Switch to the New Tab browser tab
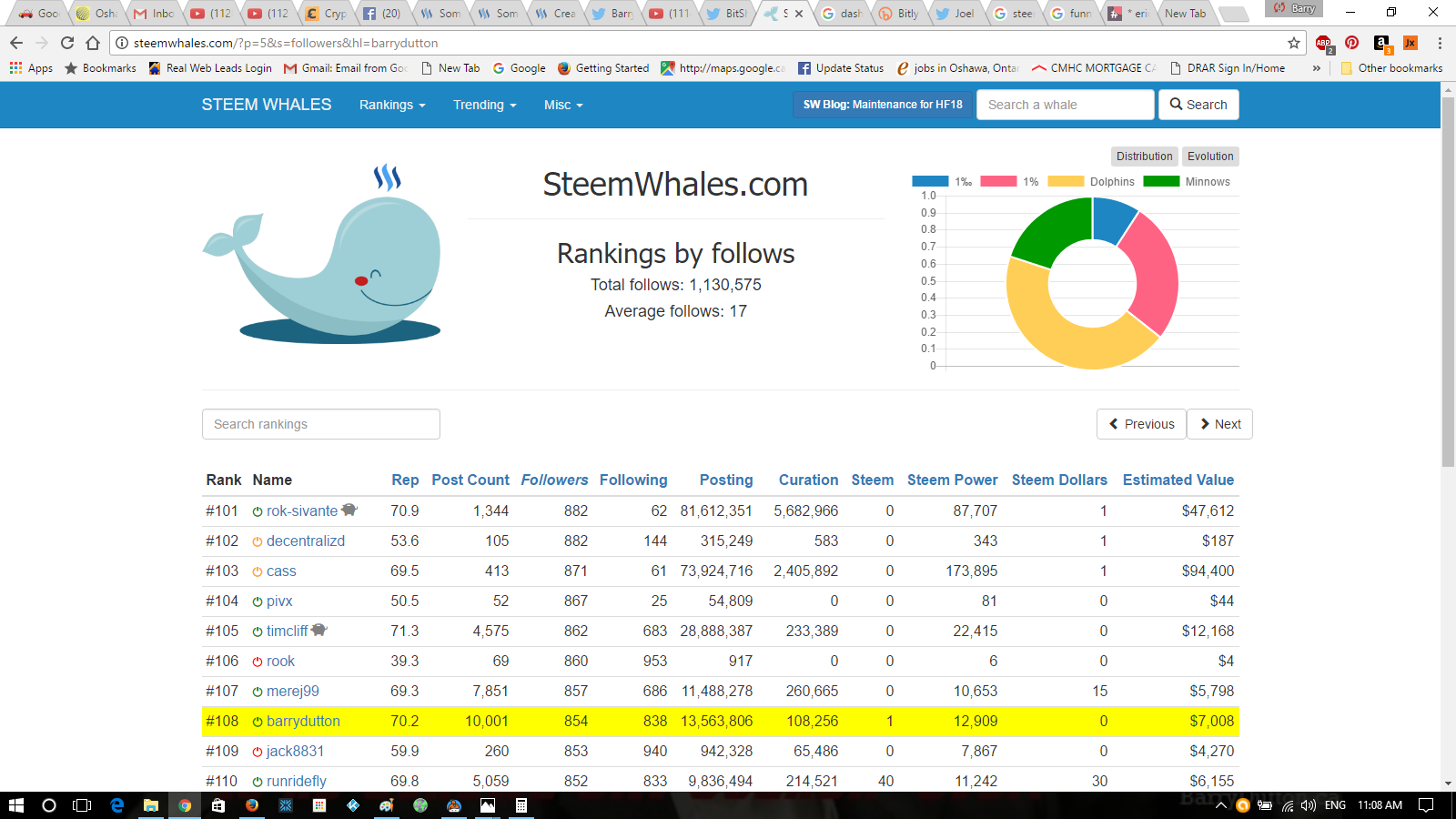 [1186, 14]
